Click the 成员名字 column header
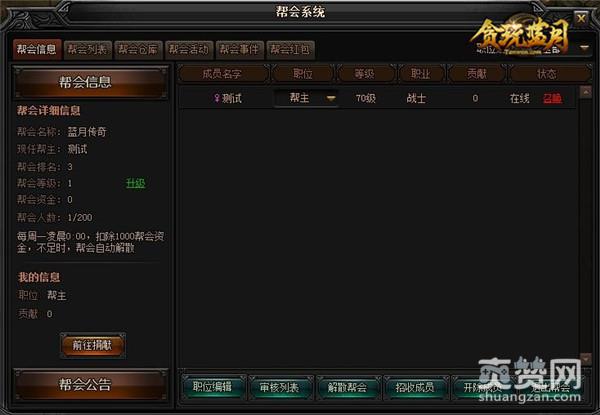This screenshot has height=415, width=600. tap(223, 73)
